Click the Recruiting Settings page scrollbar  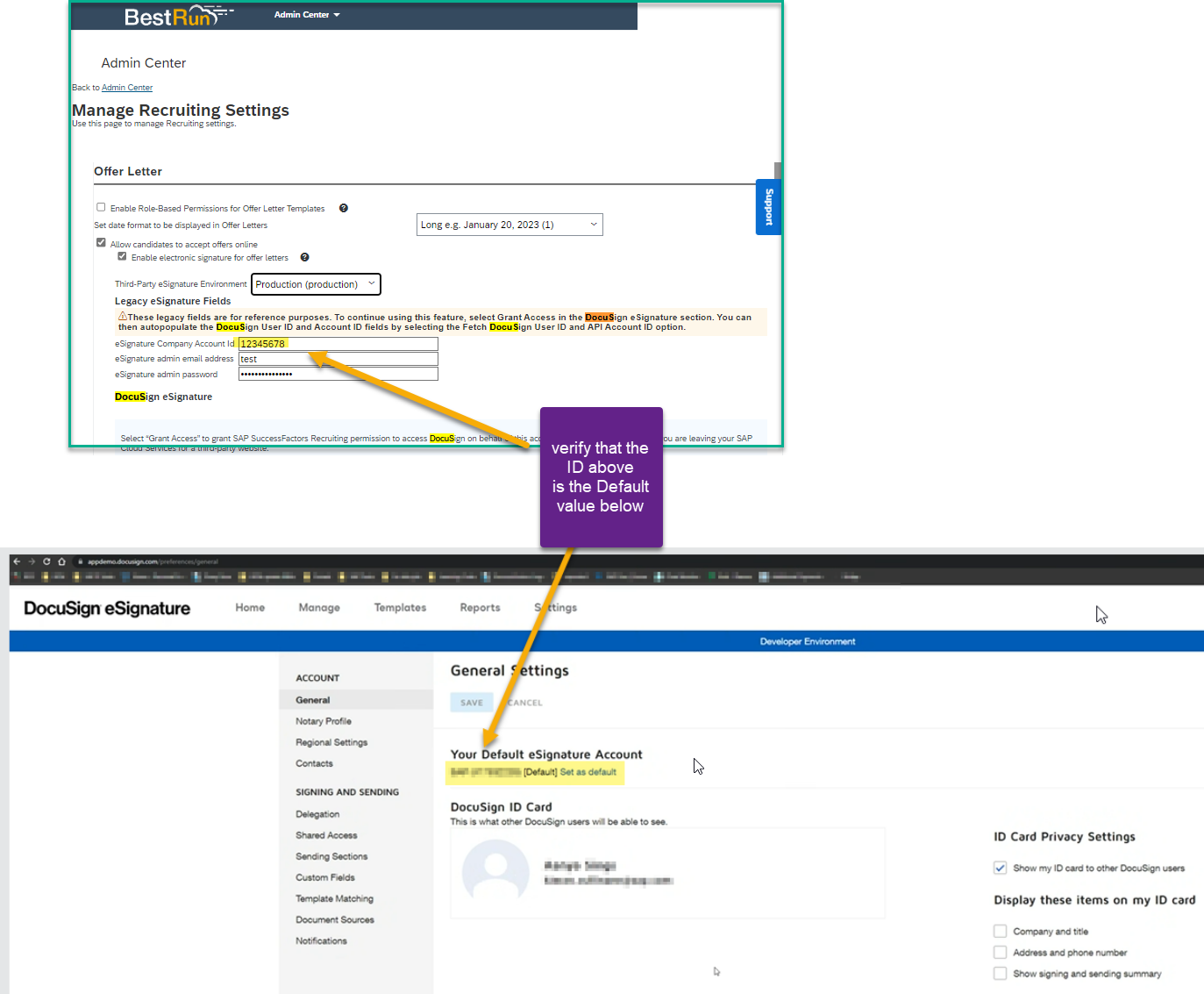pyautogui.click(x=778, y=171)
